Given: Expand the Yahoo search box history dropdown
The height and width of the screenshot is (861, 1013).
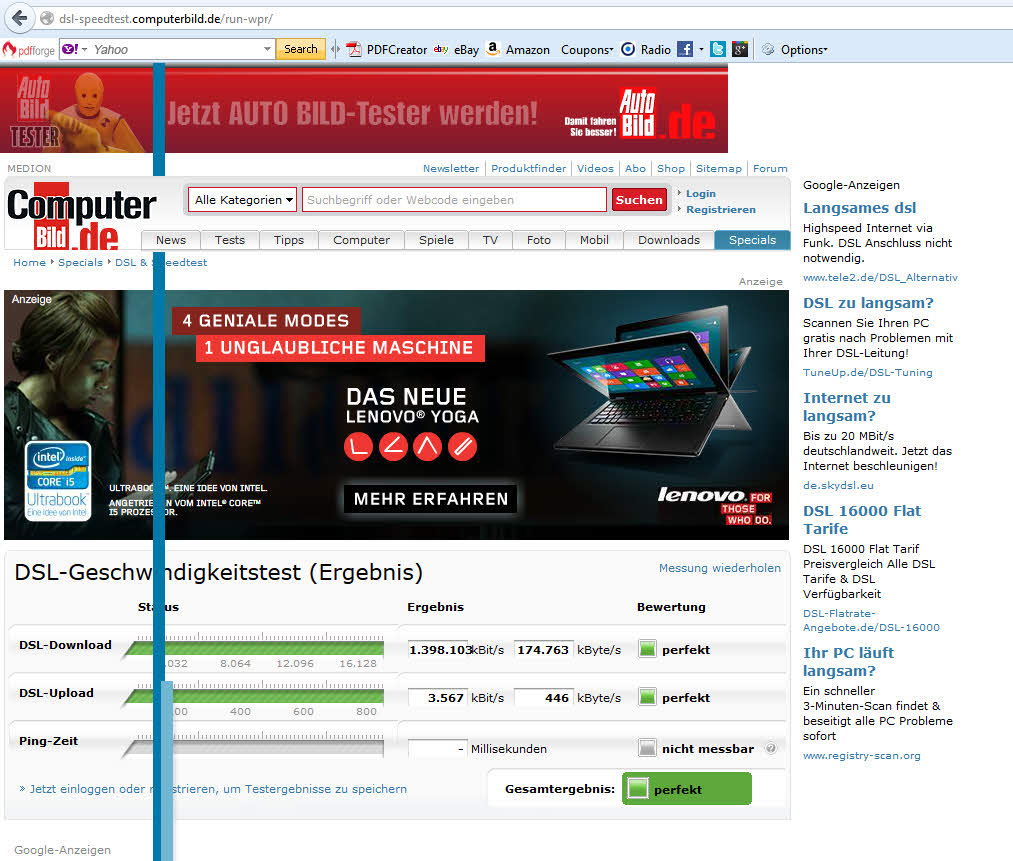Looking at the screenshot, I should (x=267, y=49).
